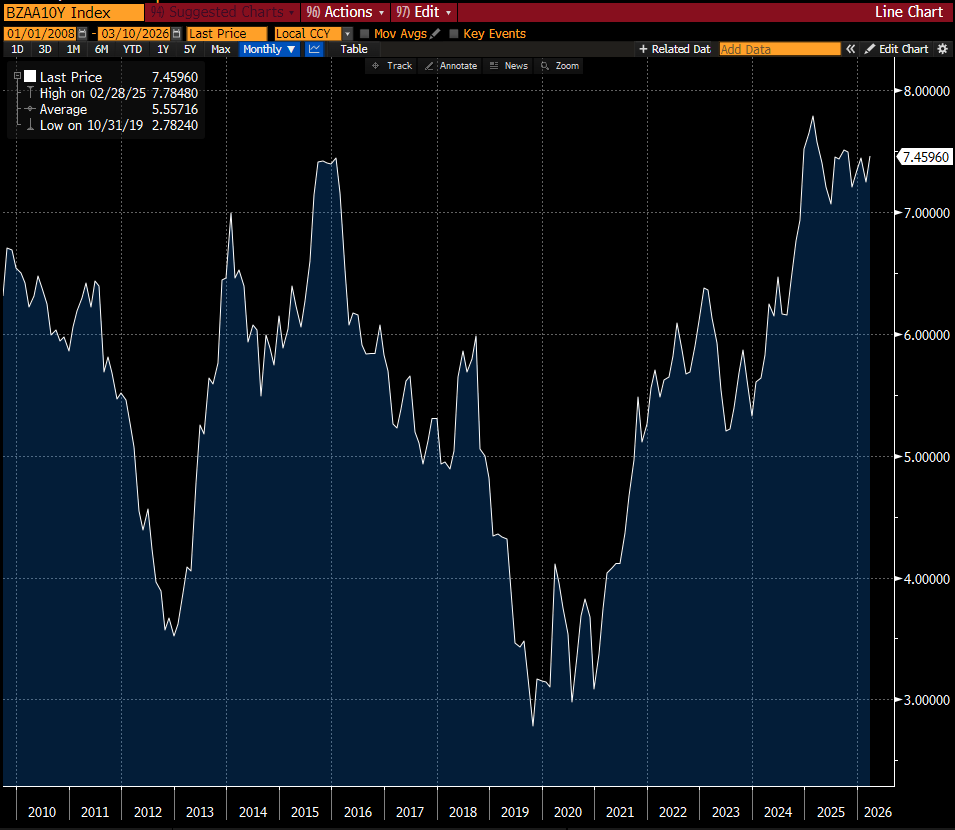
Task: Select the 1D range tab
Action: point(18,49)
